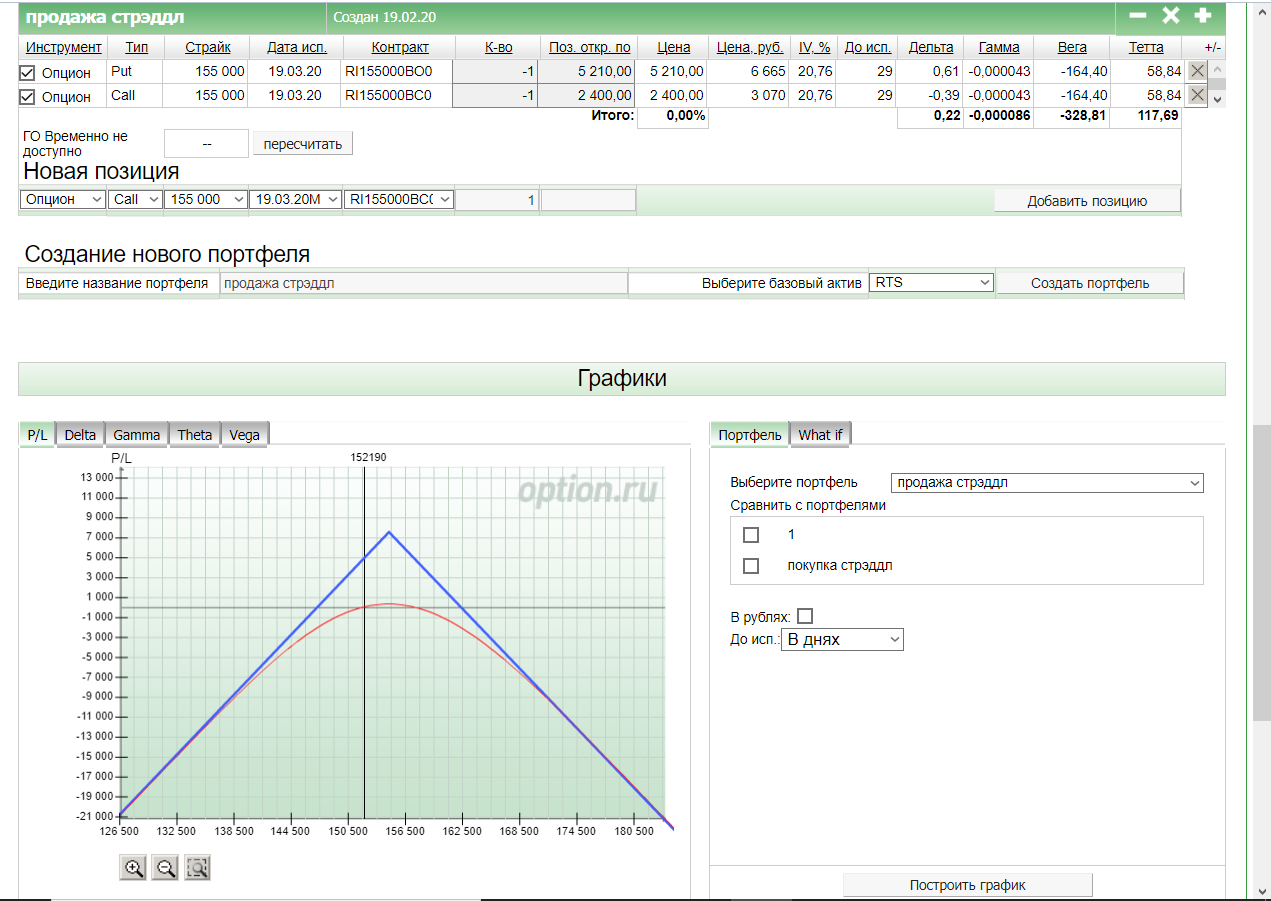1271x901 pixels.
Task: Reset chart zoom to fit
Action: (198, 868)
